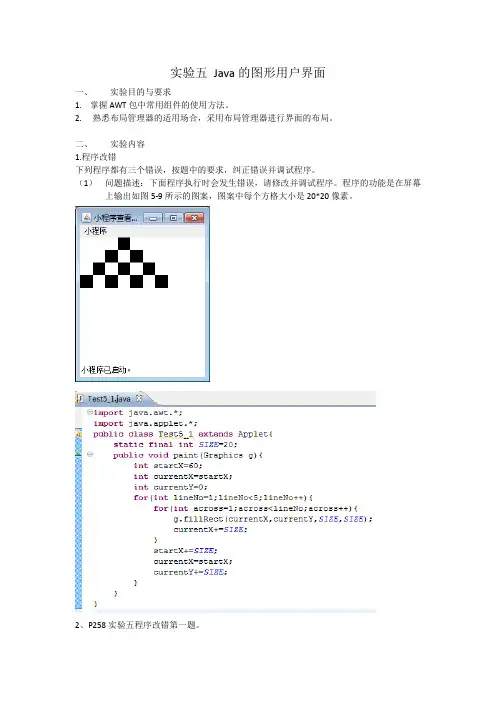Click the line static final int SIZE=20;

point(175,445)
